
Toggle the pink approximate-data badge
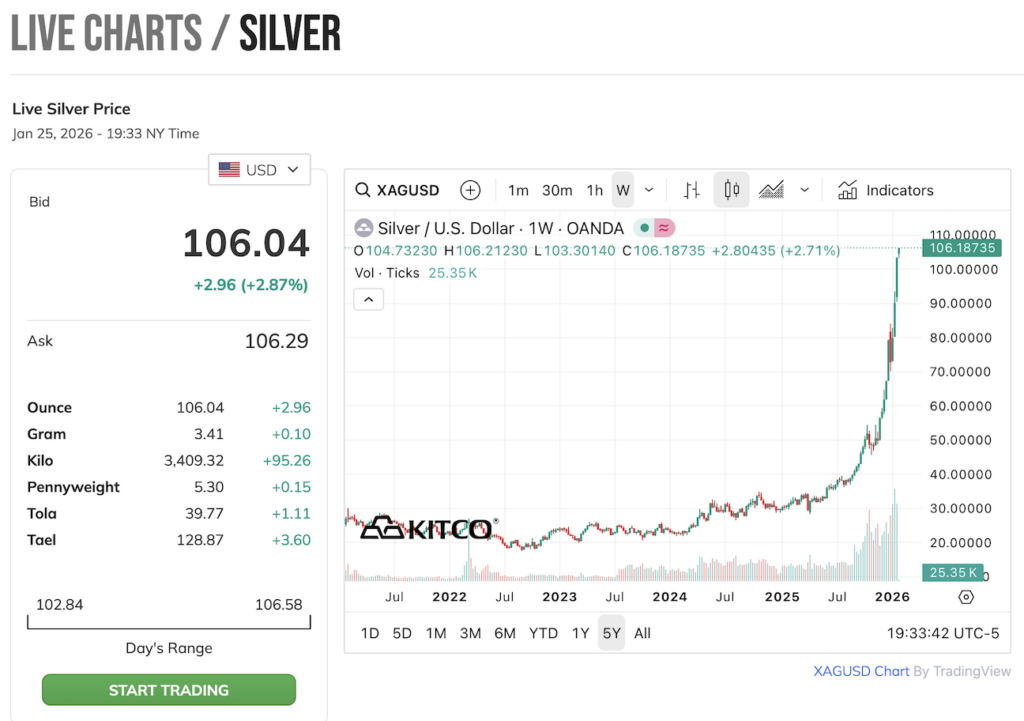(665, 228)
